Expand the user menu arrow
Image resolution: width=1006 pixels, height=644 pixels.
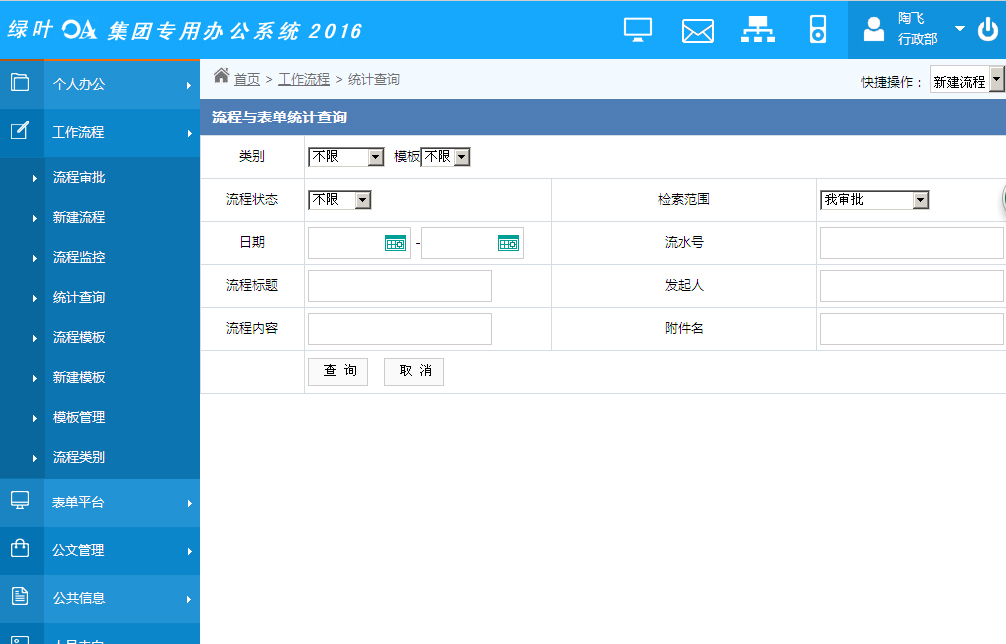[960, 28]
